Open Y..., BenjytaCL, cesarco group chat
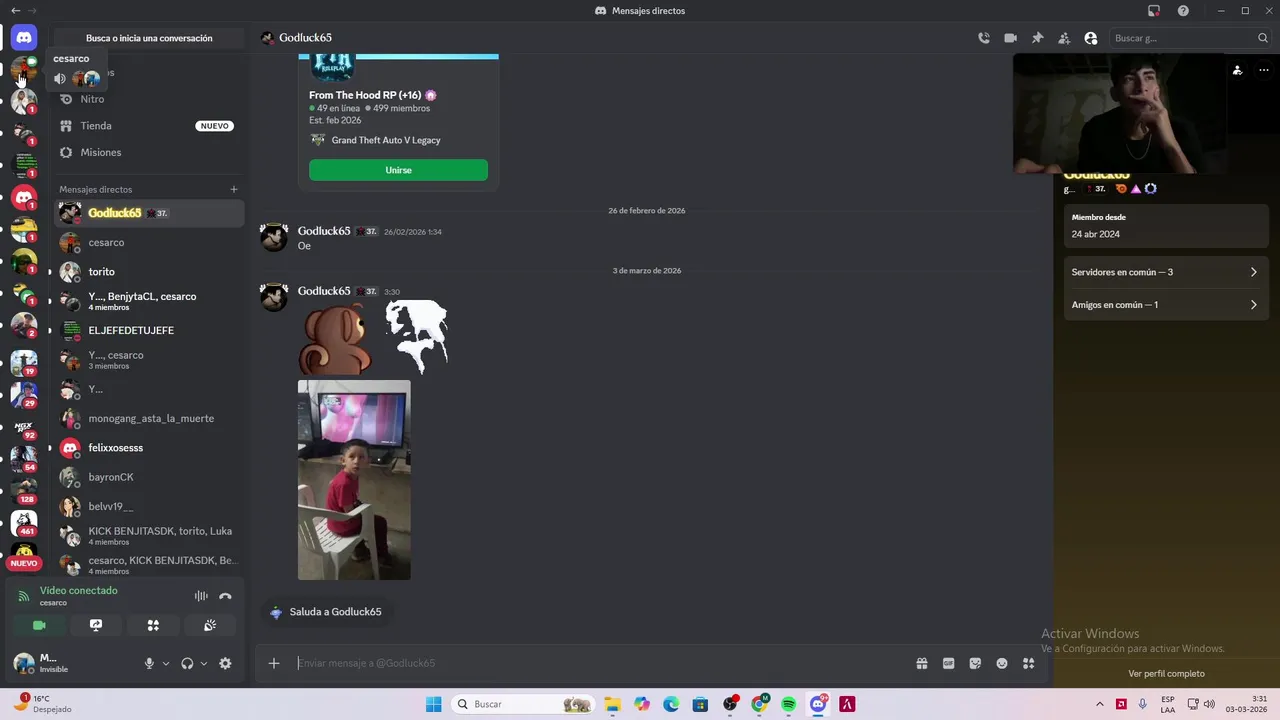The height and width of the screenshot is (720, 1280). pyautogui.click(x=149, y=301)
